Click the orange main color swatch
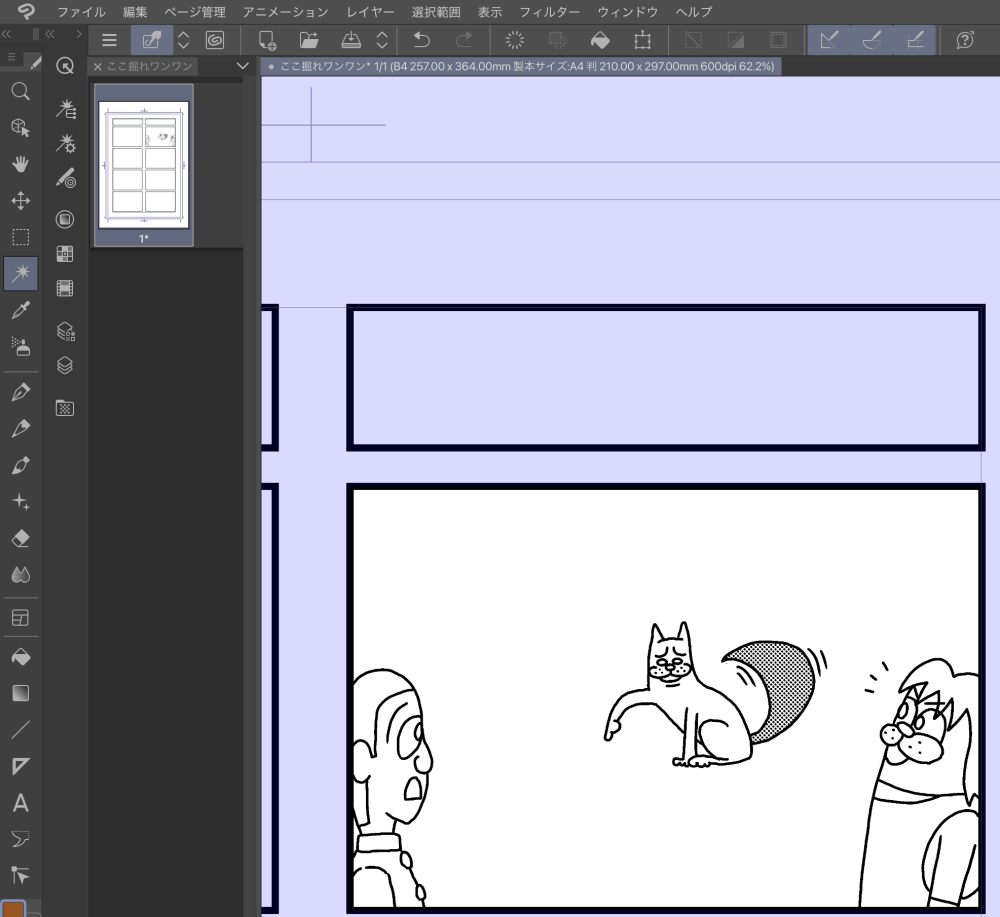Viewport: 1000px width, 917px height. click(13, 908)
